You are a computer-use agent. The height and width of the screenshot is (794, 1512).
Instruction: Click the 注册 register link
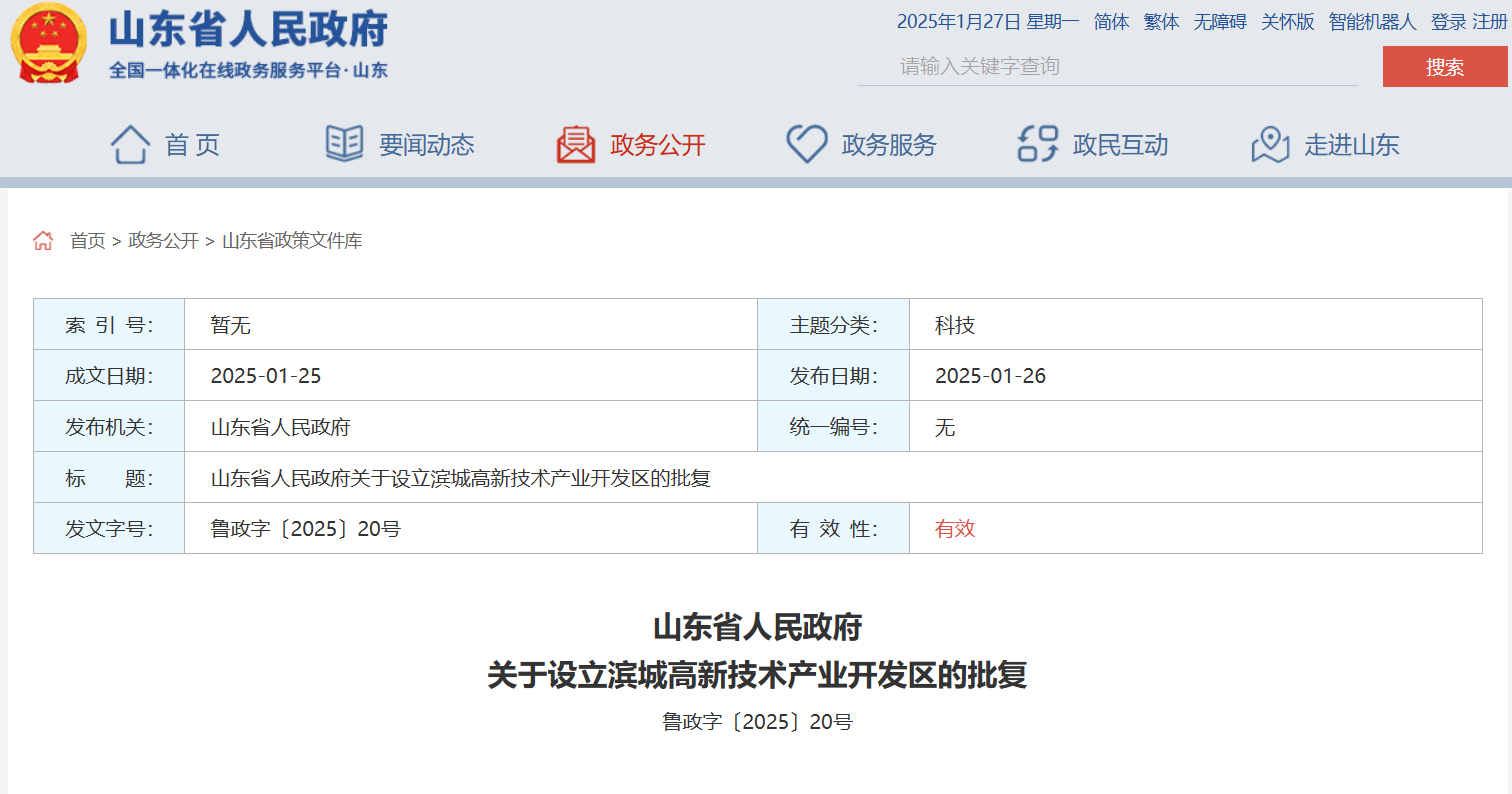(x=1489, y=21)
